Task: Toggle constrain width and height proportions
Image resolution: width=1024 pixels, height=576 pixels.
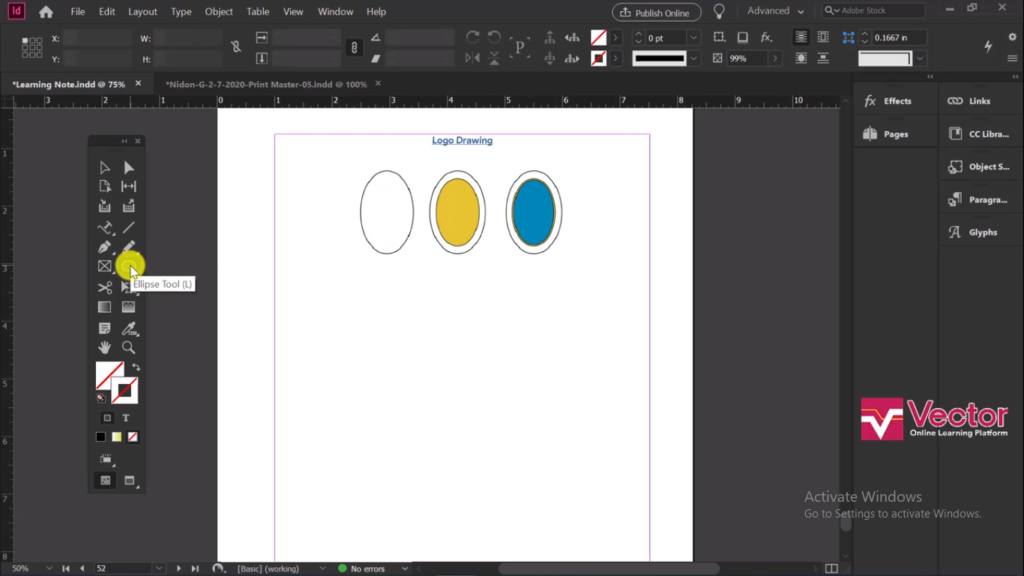Action: 236,47
